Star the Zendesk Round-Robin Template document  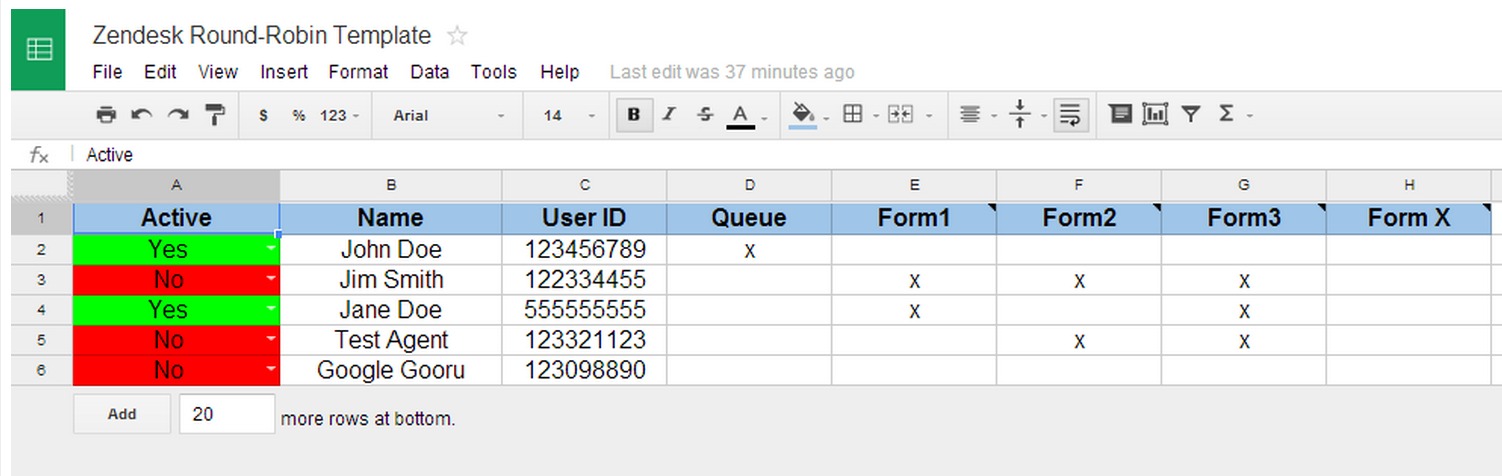(457, 36)
